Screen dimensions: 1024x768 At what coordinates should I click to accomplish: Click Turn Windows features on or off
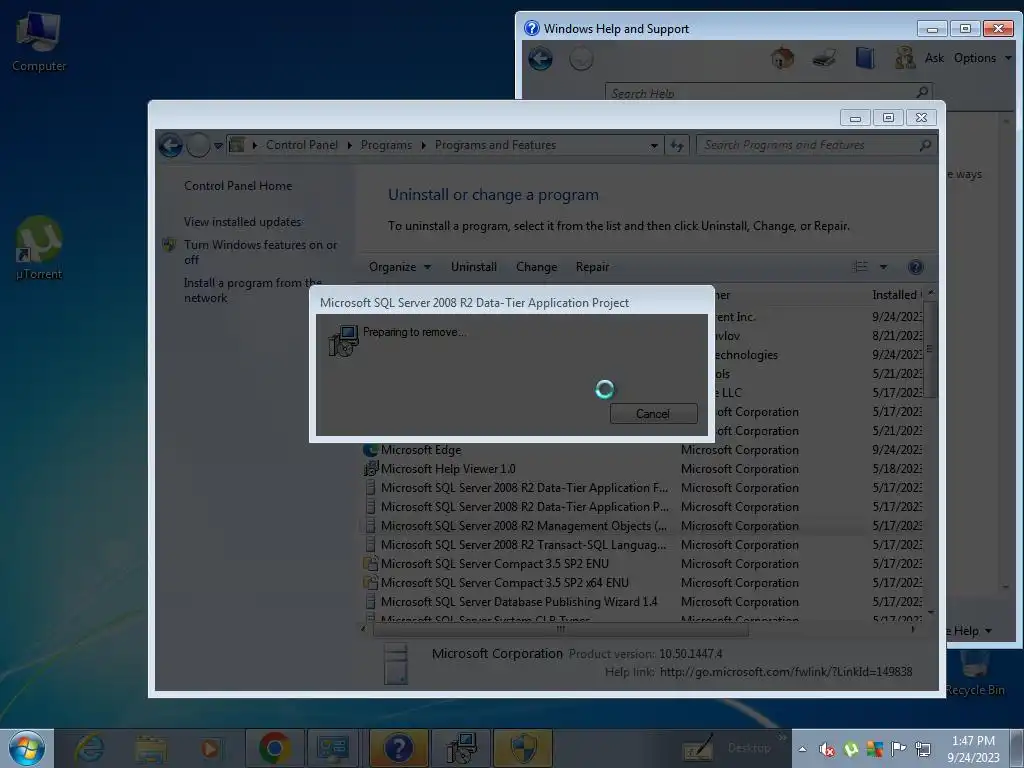click(260, 252)
